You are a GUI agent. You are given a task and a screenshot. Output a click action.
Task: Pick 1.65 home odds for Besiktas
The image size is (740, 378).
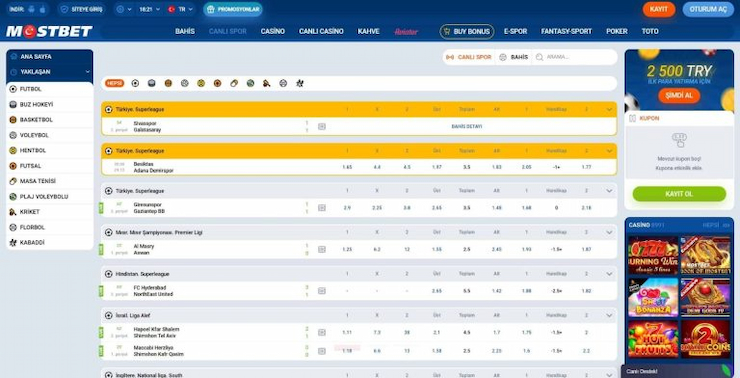coord(347,167)
